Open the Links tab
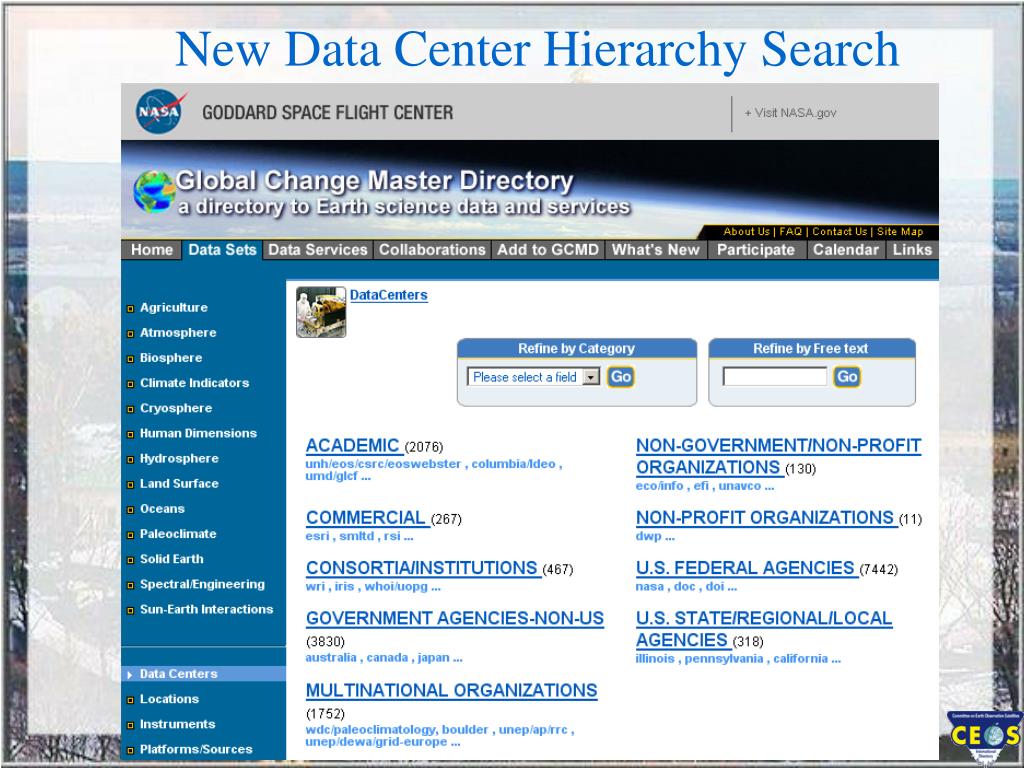The width and height of the screenshot is (1024, 768). pos(912,250)
